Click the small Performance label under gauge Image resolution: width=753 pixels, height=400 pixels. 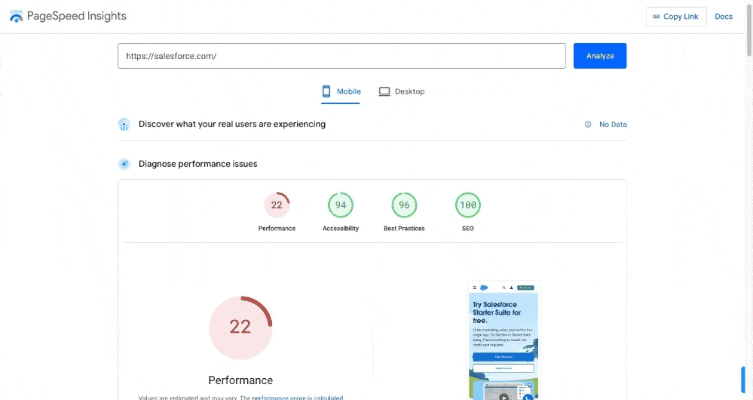click(277, 229)
